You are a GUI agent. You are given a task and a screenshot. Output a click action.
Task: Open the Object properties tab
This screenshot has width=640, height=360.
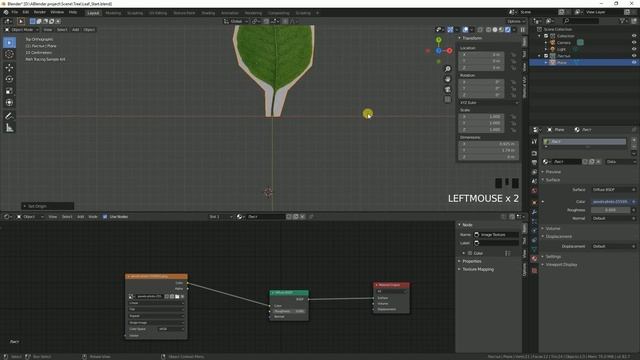(534, 202)
